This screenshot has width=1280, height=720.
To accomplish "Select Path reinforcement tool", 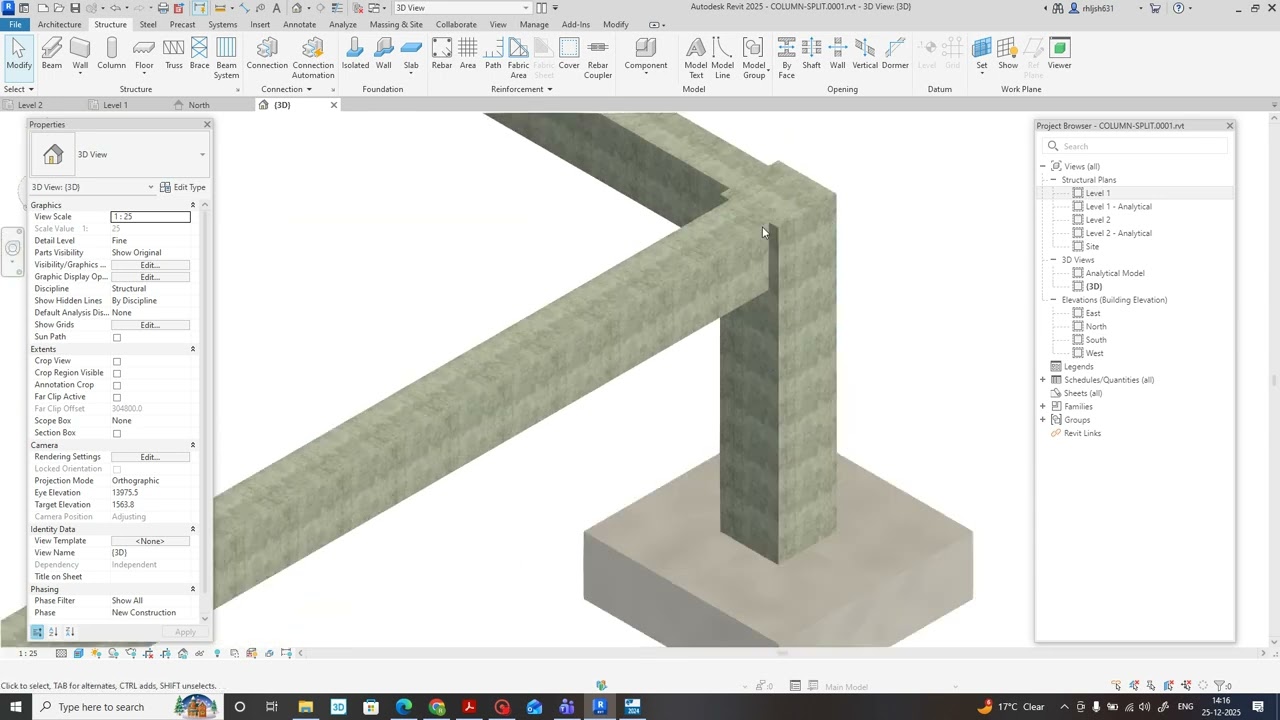I will (493, 54).
